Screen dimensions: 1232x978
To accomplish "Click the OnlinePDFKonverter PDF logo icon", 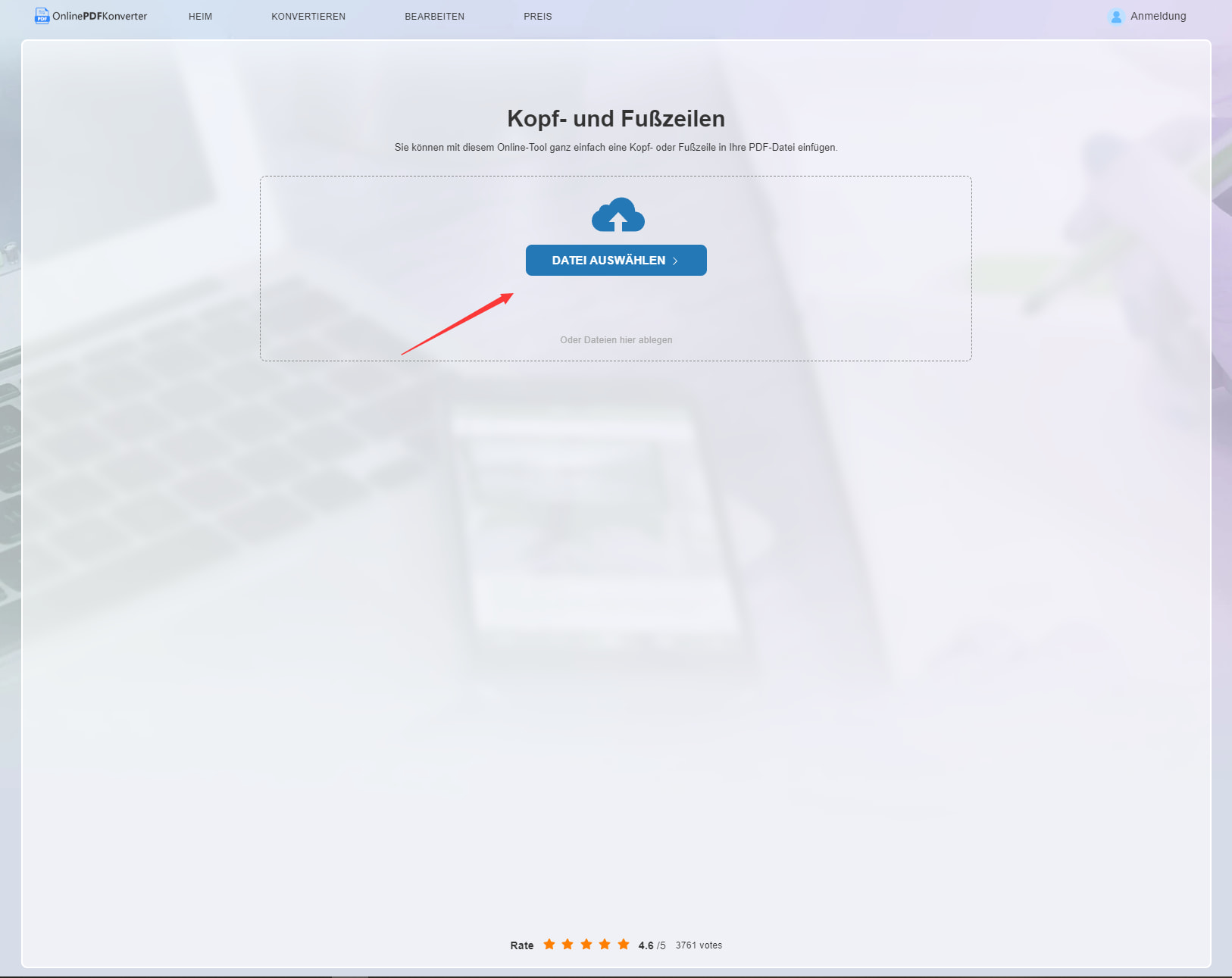I will pyautogui.click(x=42, y=16).
